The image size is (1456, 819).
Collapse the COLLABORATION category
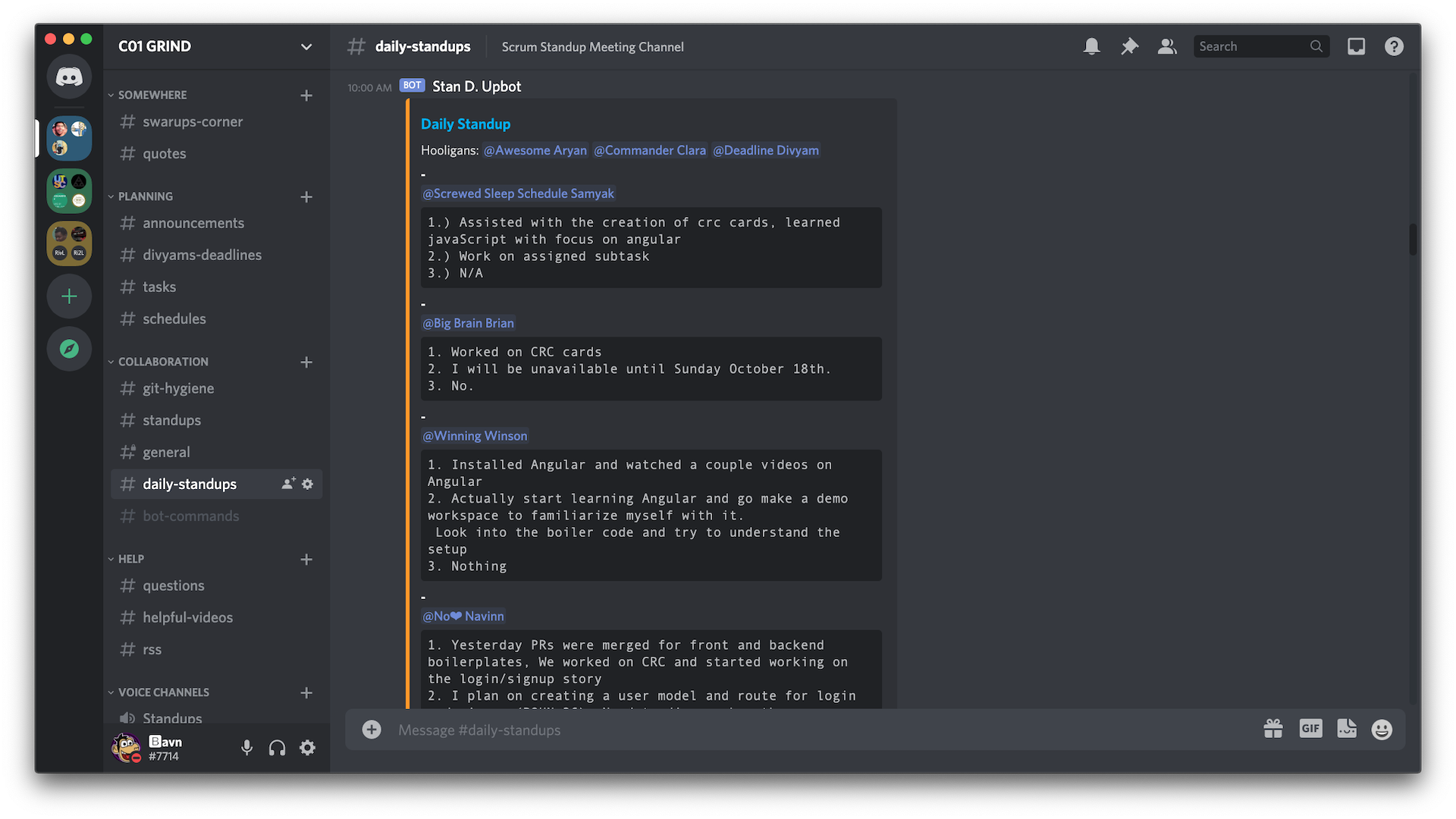click(162, 362)
